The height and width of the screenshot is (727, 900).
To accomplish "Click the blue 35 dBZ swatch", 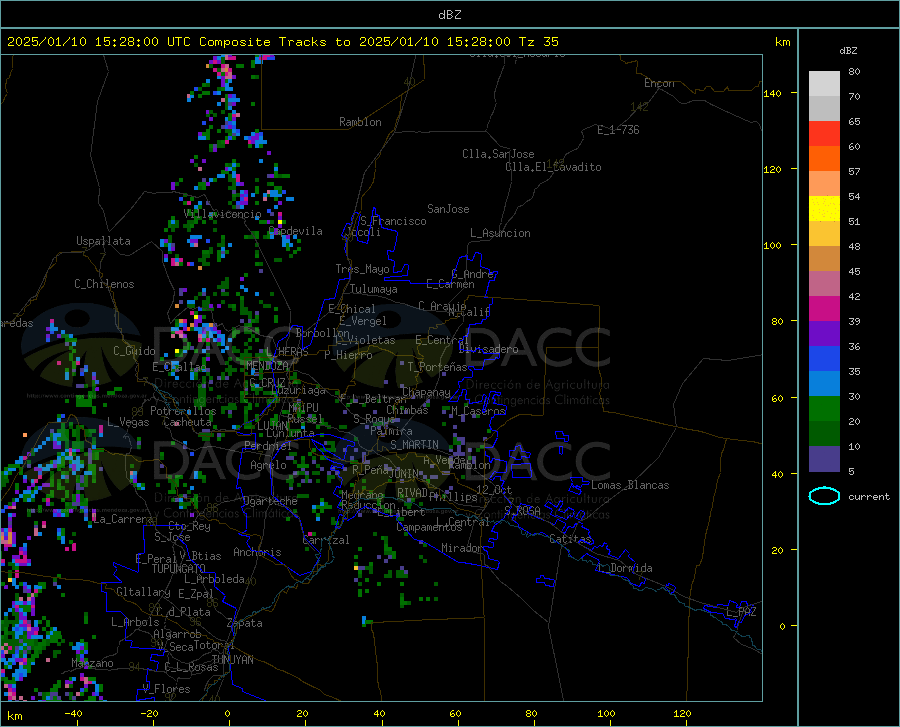I will [x=824, y=359].
